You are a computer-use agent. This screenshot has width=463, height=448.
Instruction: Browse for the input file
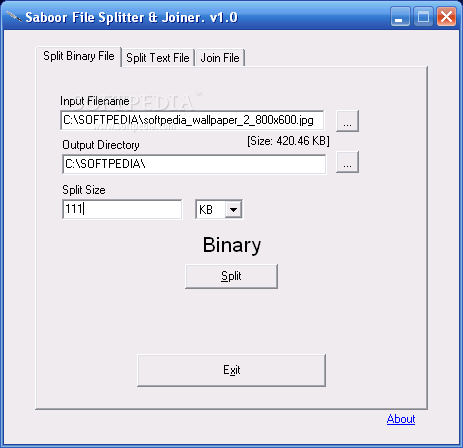[347, 121]
